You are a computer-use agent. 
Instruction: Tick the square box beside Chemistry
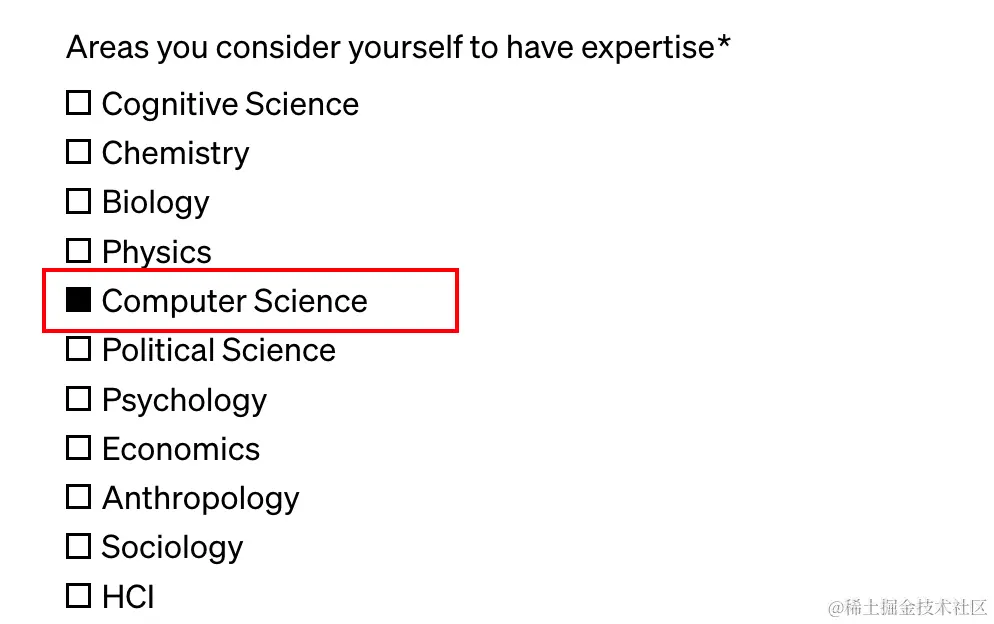pos(79,152)
